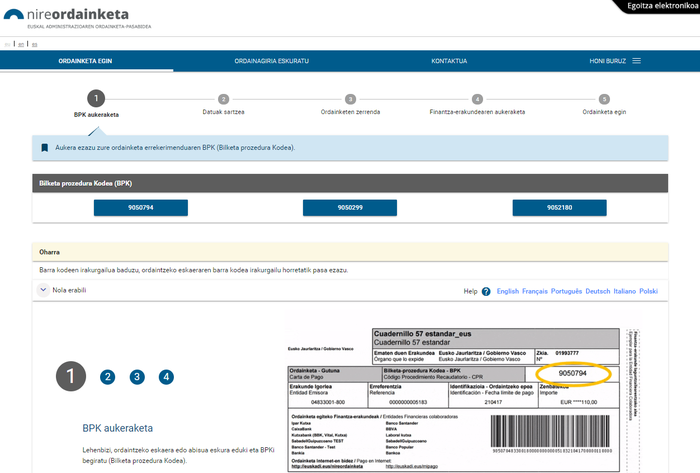Open the Kontaktua menu item
The width and height of the screenshot is (700, 473).
click(x=449, y=61)
